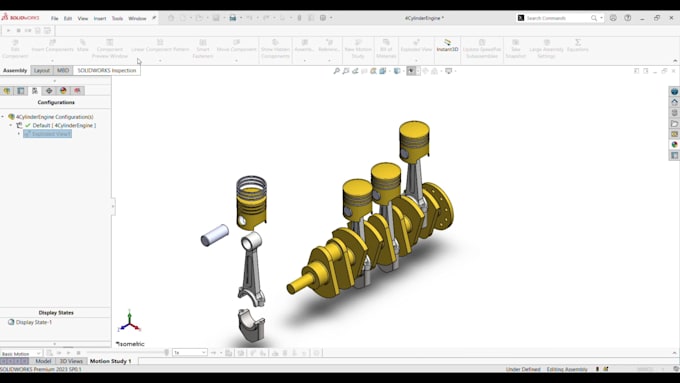Click the Exploded View tool

pyautogui.click(x=416, y=46)
